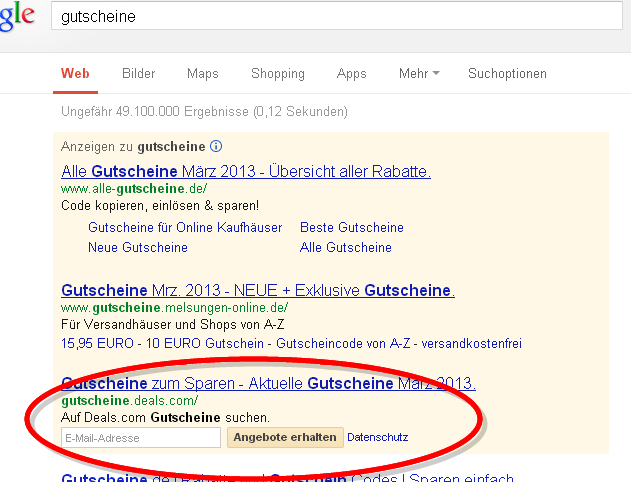Screen dimensions: 631x482
Task: Open Suchoptionen search tools
Action: 507,74
